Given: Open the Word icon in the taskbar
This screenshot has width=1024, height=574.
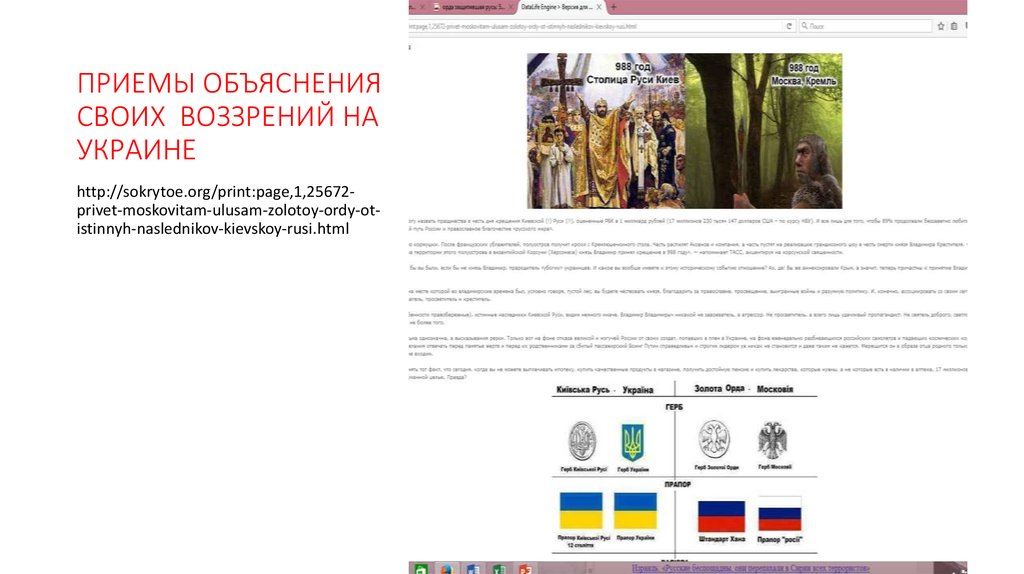Looking at the screenshot, I should click(x=473, y=569).
